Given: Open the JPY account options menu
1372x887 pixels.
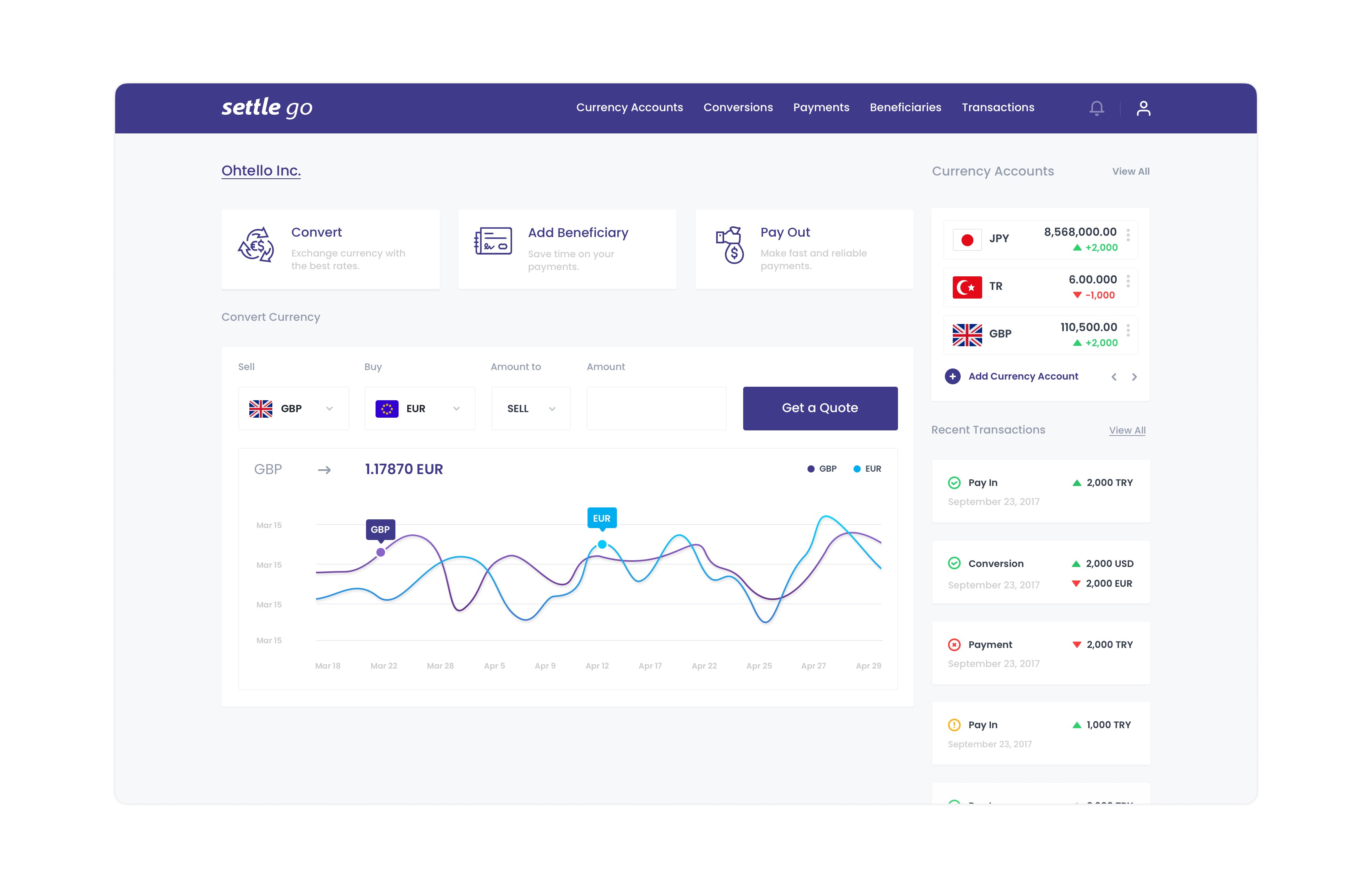Looking at the screenshot, I should pyautogui.click(x=1128, y=235).
